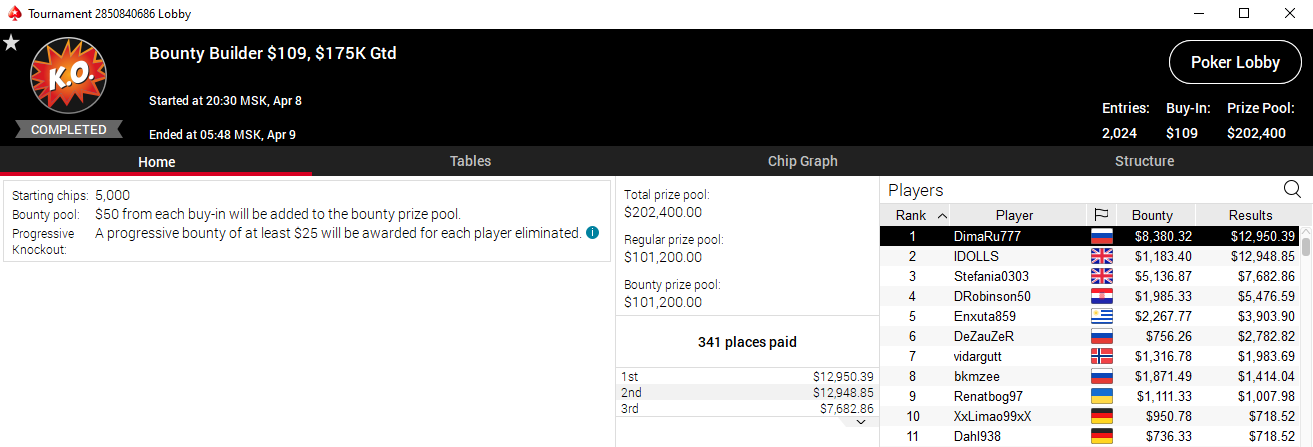The height and width of the screenshot is (447, 1313).
Task: Select player row Stefania0303
Action: click(x=991, y=276)
